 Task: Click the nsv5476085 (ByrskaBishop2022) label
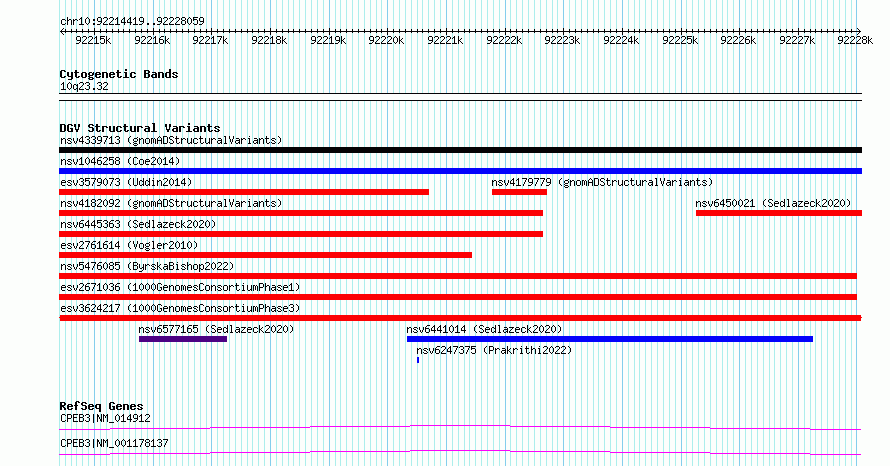click(147, 266)
